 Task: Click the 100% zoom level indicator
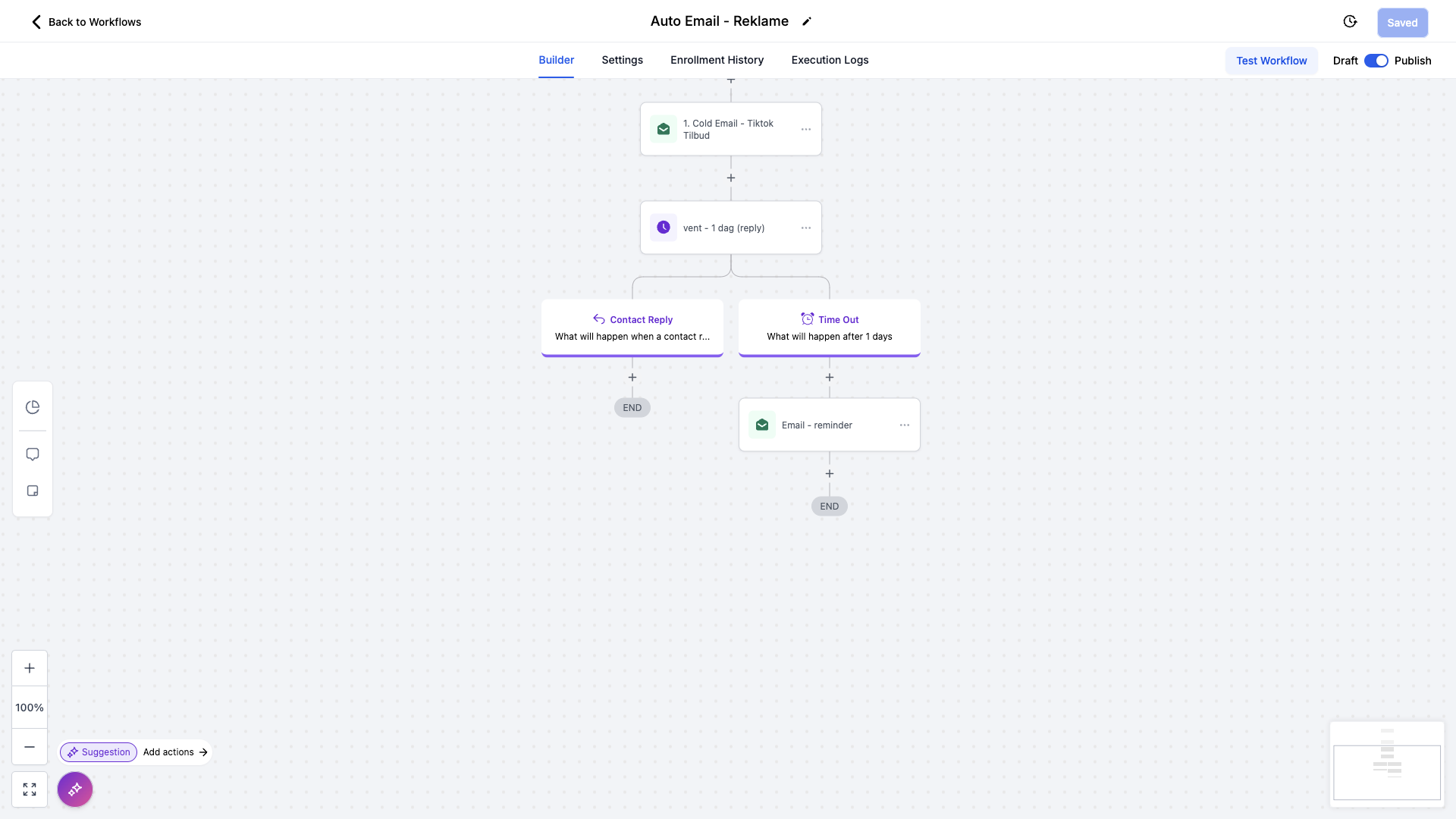[30, 708]
